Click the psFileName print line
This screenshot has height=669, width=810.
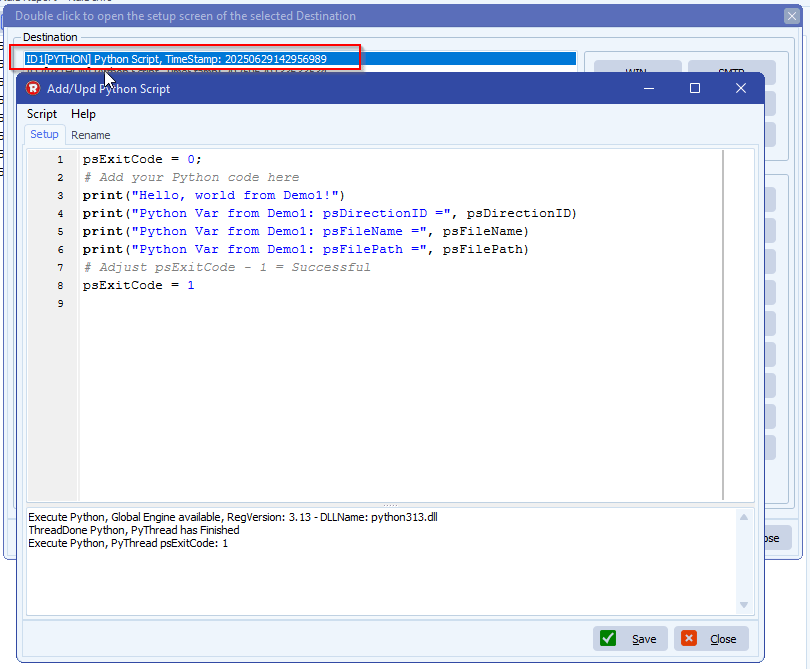coord(306,231)
